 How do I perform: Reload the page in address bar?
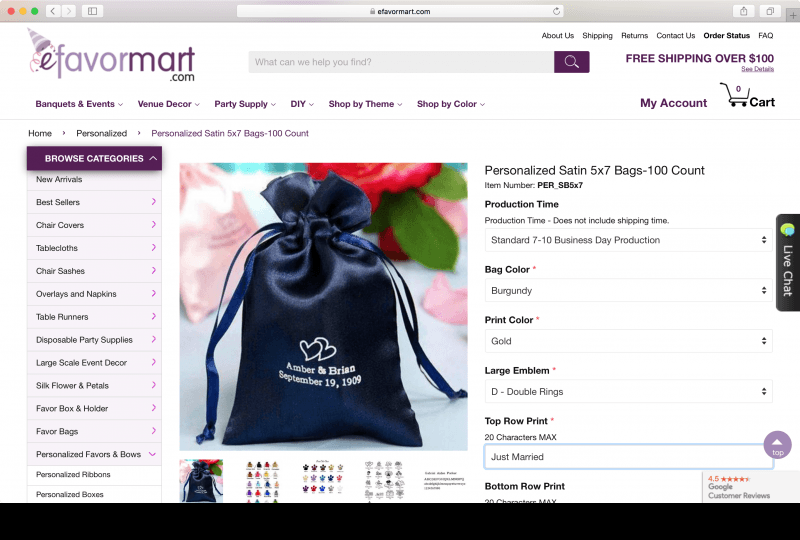click(556, 11)
